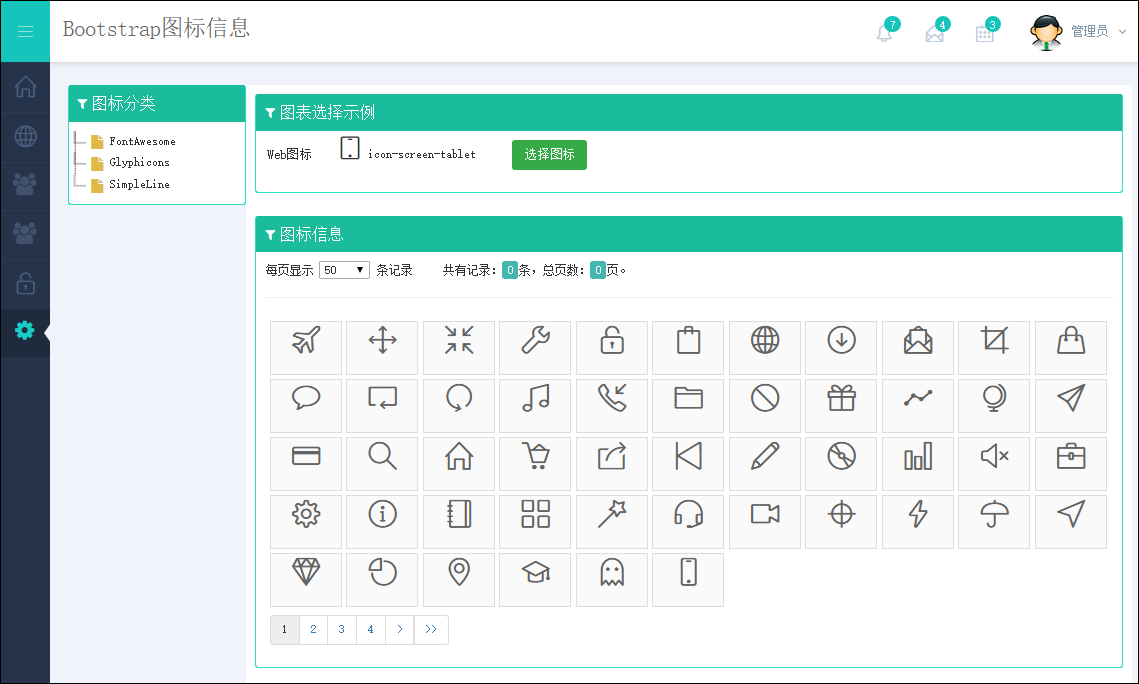Screen dimensions: 1139x684
Task: Open the records-per-page dropdown
Action: tap(344, 270)
